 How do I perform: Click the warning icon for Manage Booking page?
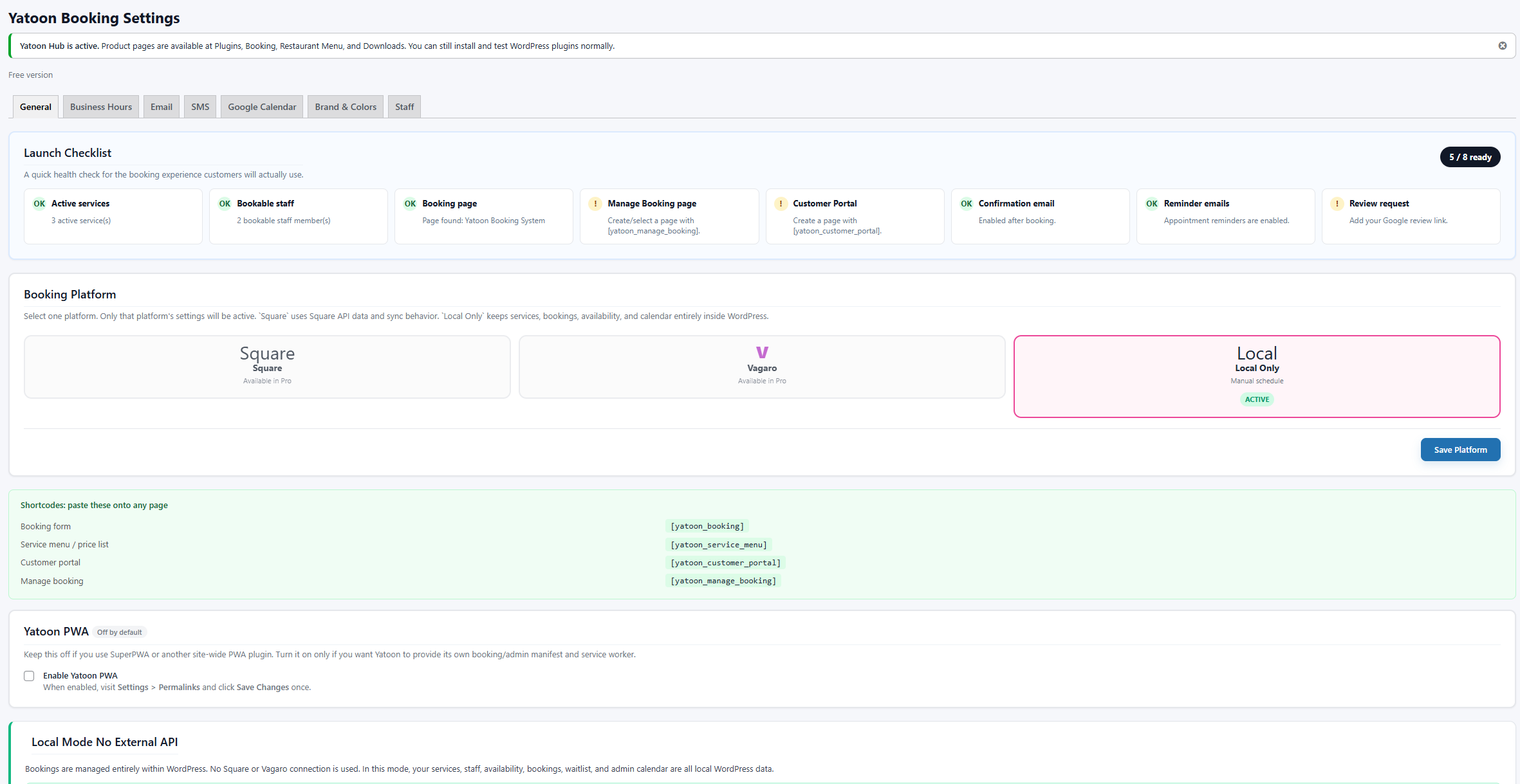(x=595, y=204)
